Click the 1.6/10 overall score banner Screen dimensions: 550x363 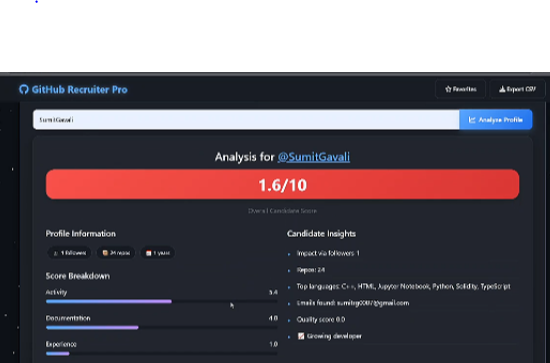(x=282, y=184)
